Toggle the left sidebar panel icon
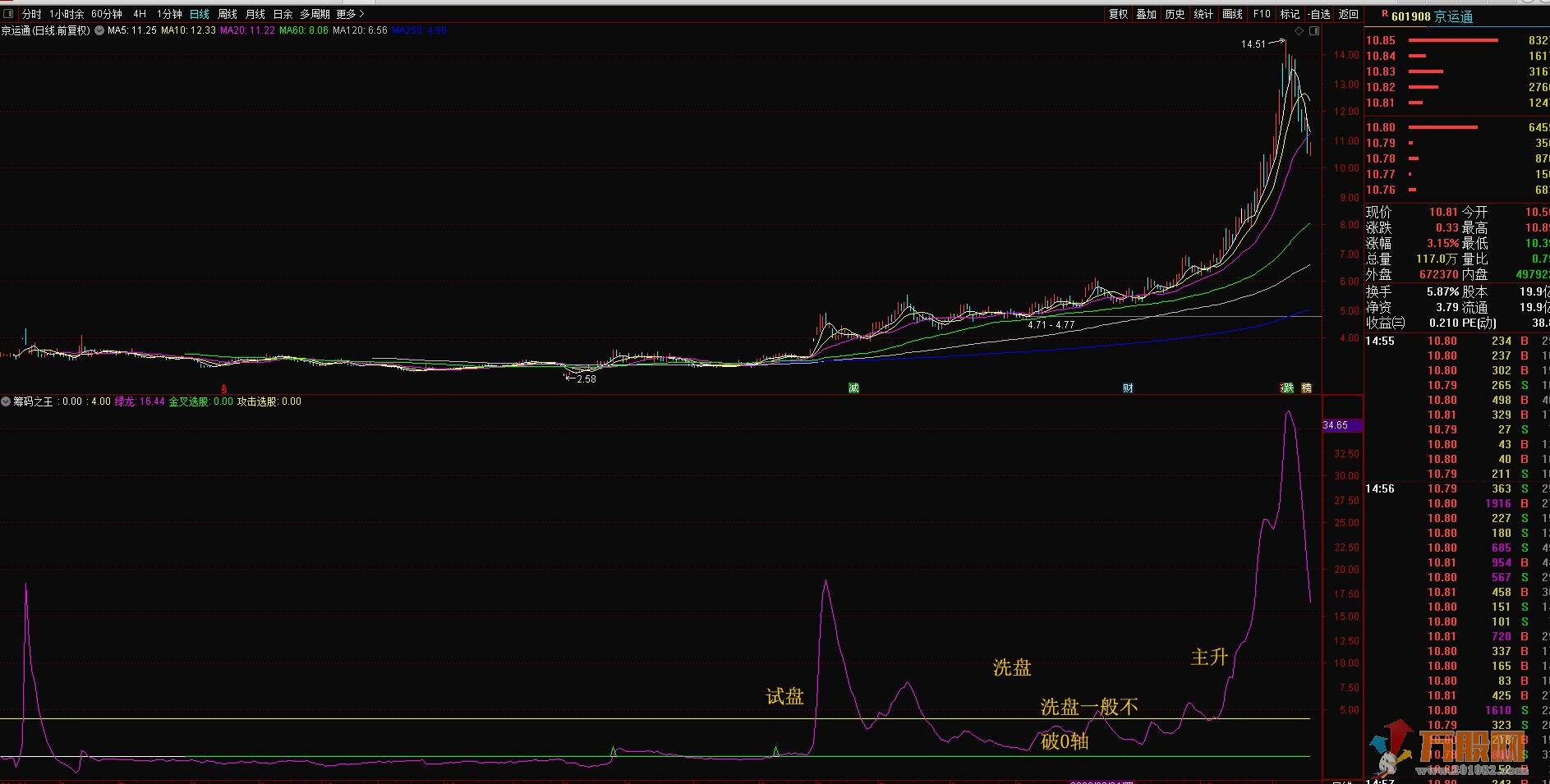 tap(7, 14)
